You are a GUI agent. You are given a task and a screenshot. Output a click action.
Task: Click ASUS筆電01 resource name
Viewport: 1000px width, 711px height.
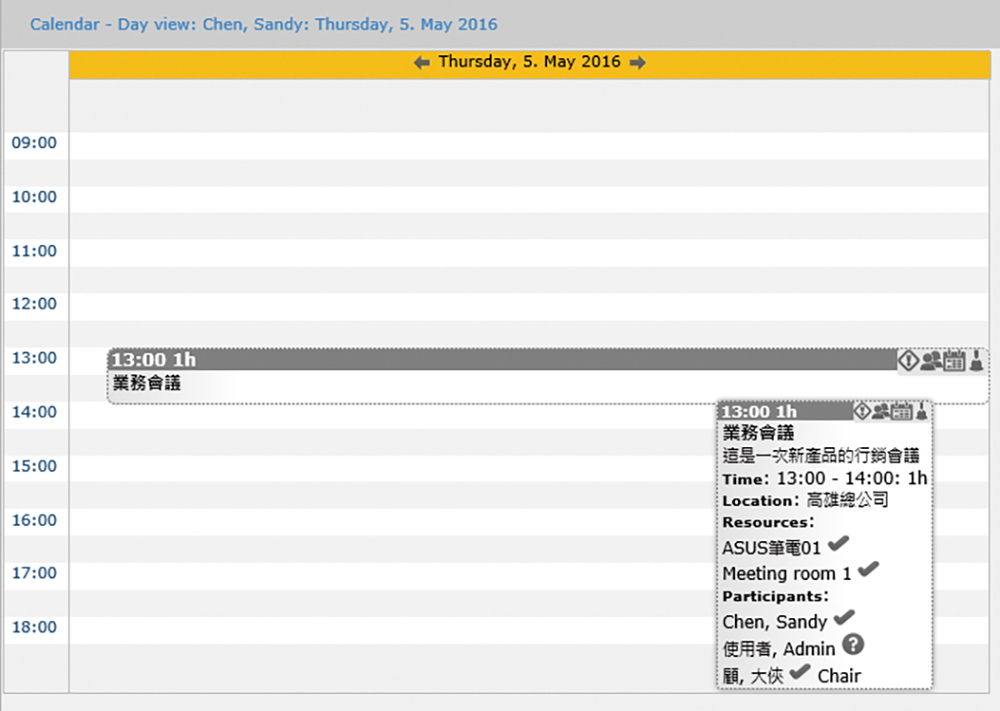pyautogui.click(x=772, y=548)
